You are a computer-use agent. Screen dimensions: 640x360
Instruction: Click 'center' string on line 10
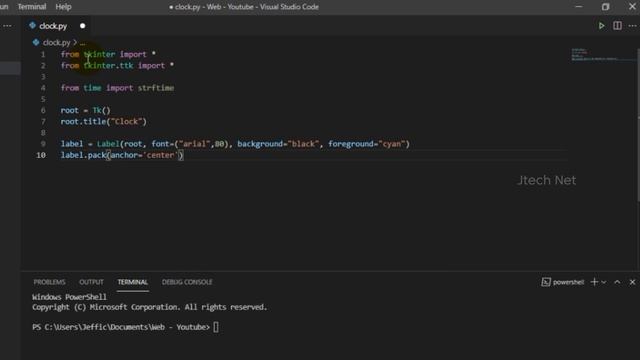click(x=160, y=155)
